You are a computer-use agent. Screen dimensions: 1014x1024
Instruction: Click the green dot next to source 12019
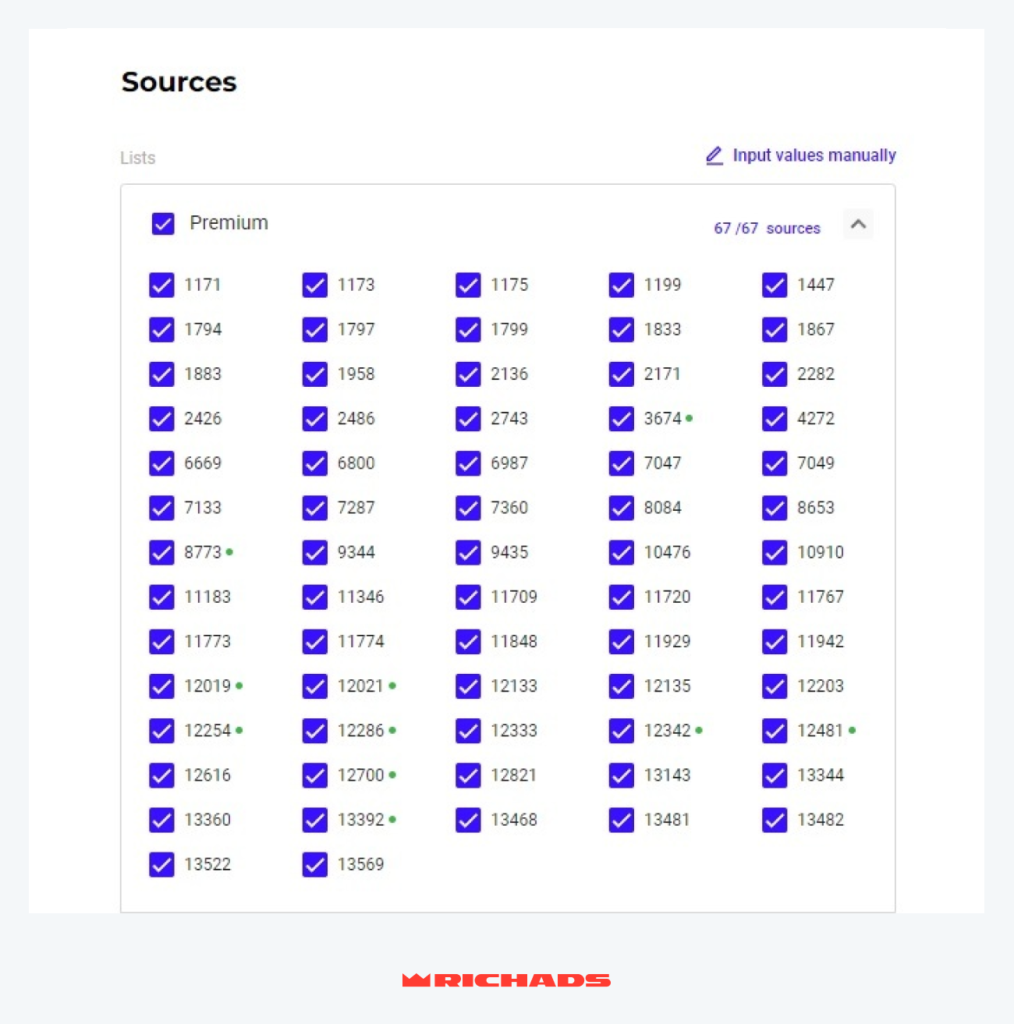click(x=239, y=686)
